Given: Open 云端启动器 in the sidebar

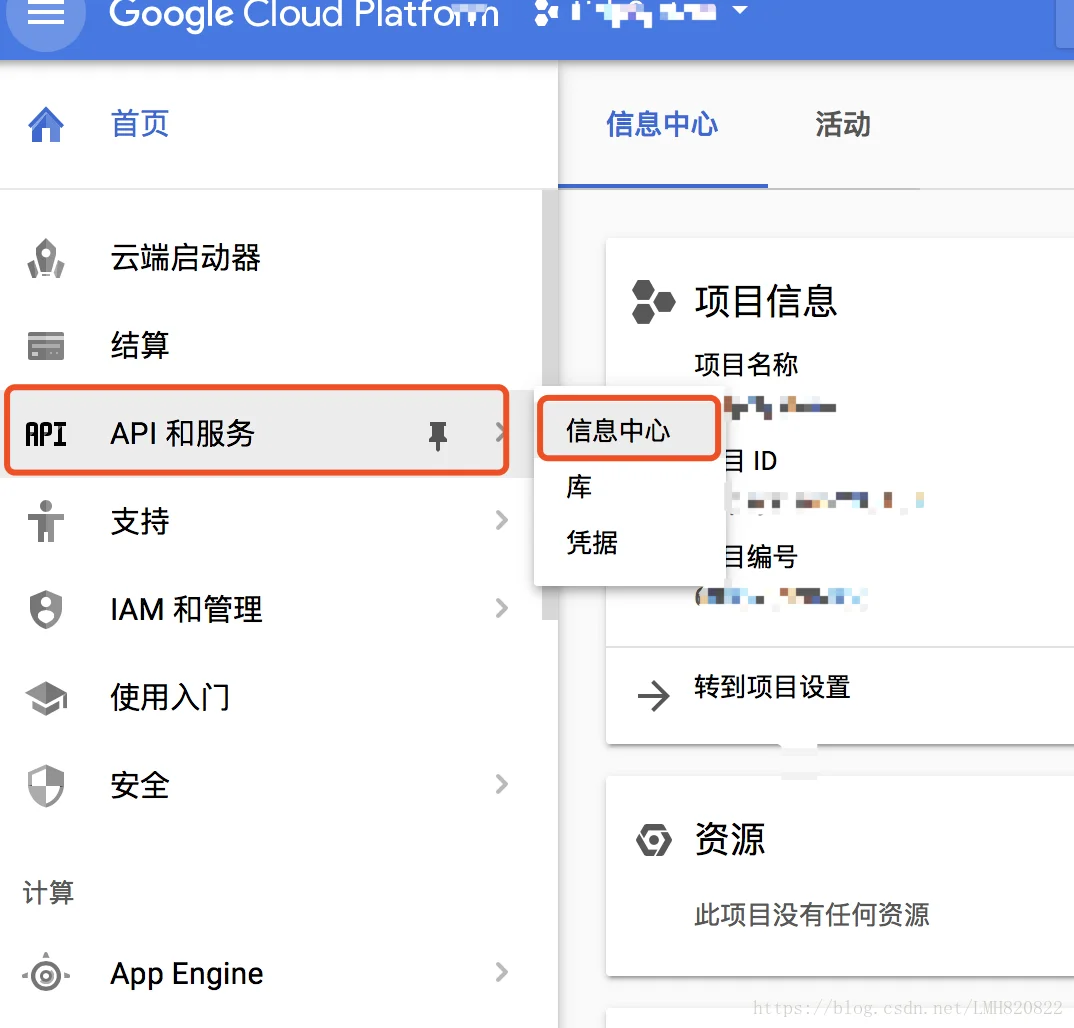Looking at the screenshot, I should coord(186,258).
